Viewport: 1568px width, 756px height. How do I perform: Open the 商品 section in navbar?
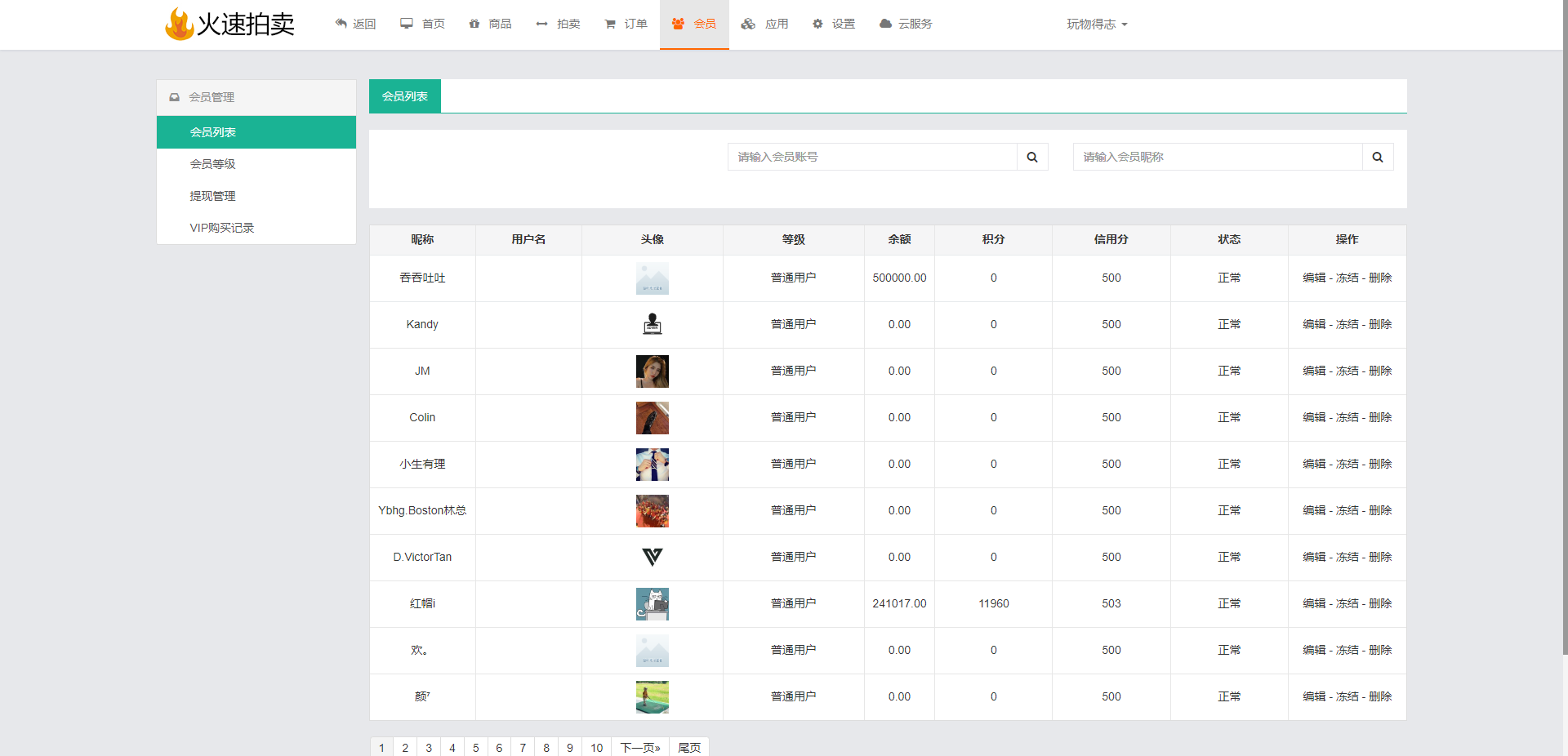tap(491, 24)
